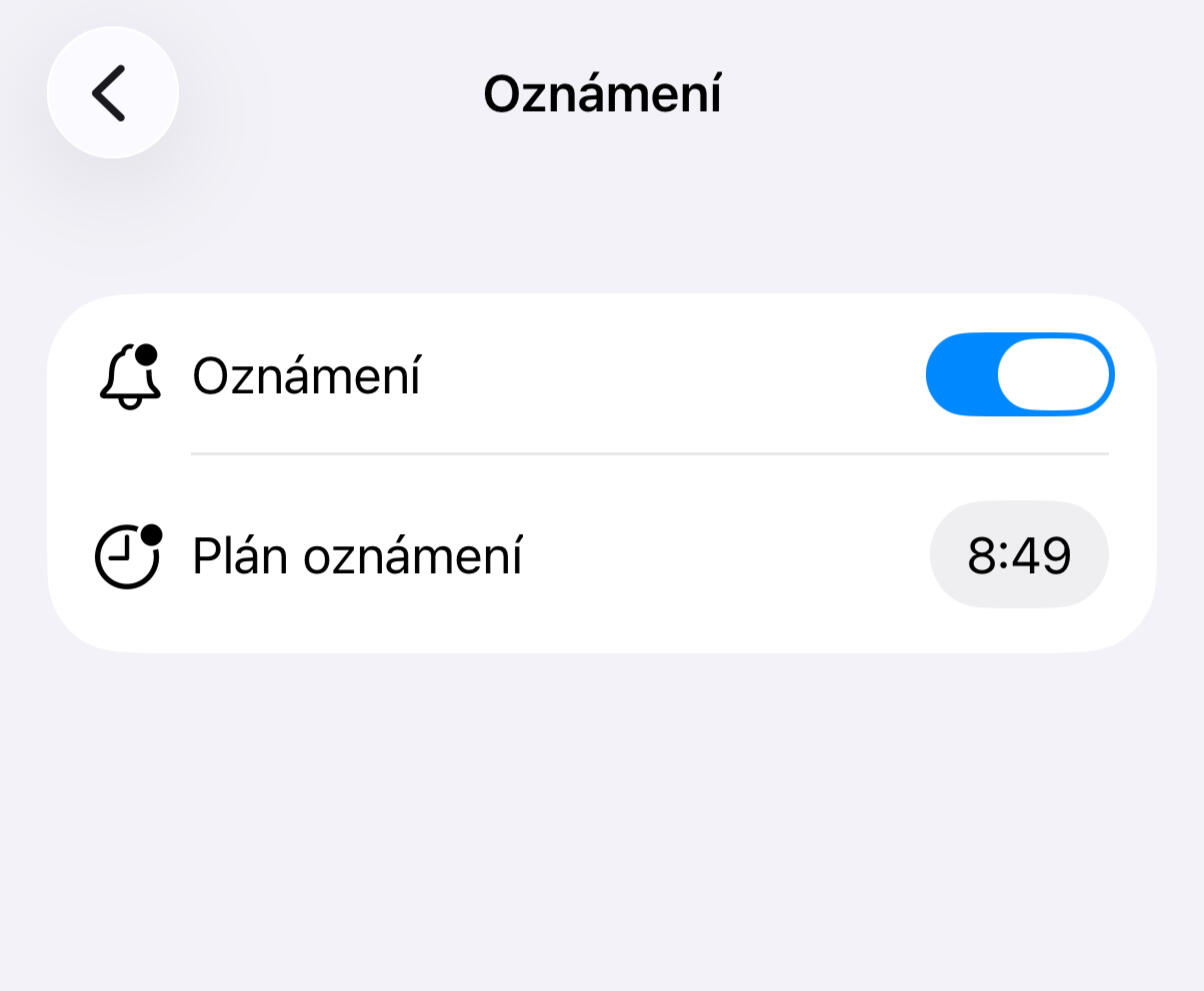
Task: Tap the clock icon beside Plán oznámení
Action: coord(129,556)
